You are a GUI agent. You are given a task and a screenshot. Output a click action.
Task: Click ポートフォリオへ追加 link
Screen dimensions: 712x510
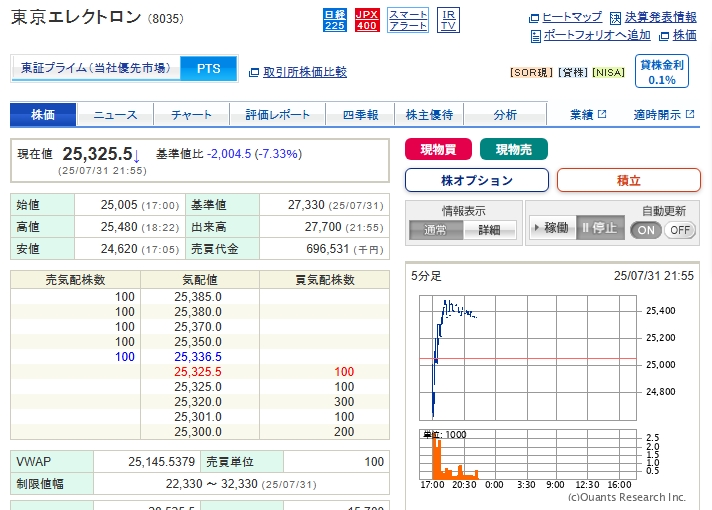coord(597,35)
